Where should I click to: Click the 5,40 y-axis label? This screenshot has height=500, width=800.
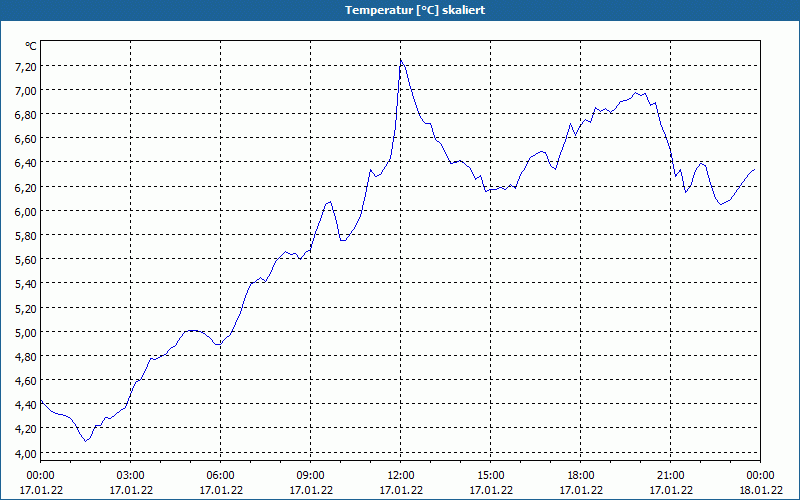tap(26, 284)
